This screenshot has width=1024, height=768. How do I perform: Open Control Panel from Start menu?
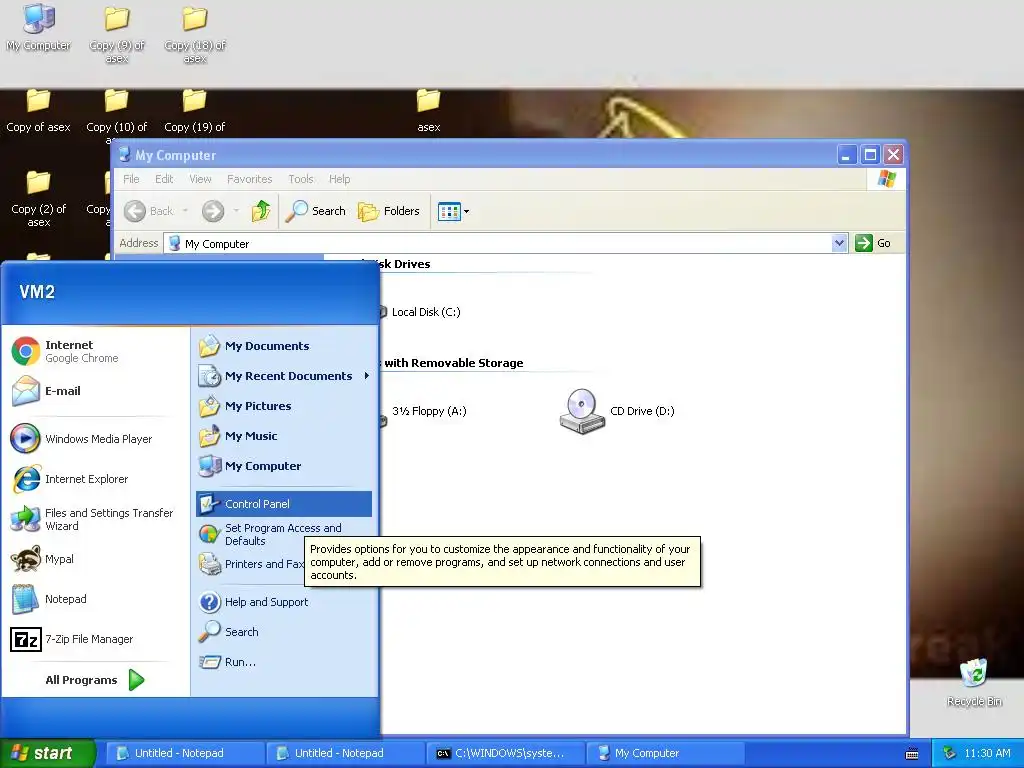click(283, 504)
